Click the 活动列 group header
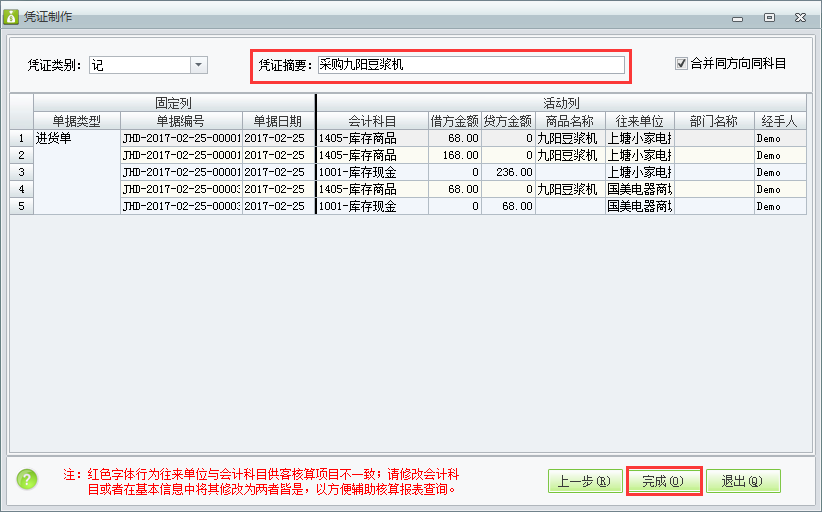Image resolution: width=822 pixels, height=512 pixels. tap(561, 103)
